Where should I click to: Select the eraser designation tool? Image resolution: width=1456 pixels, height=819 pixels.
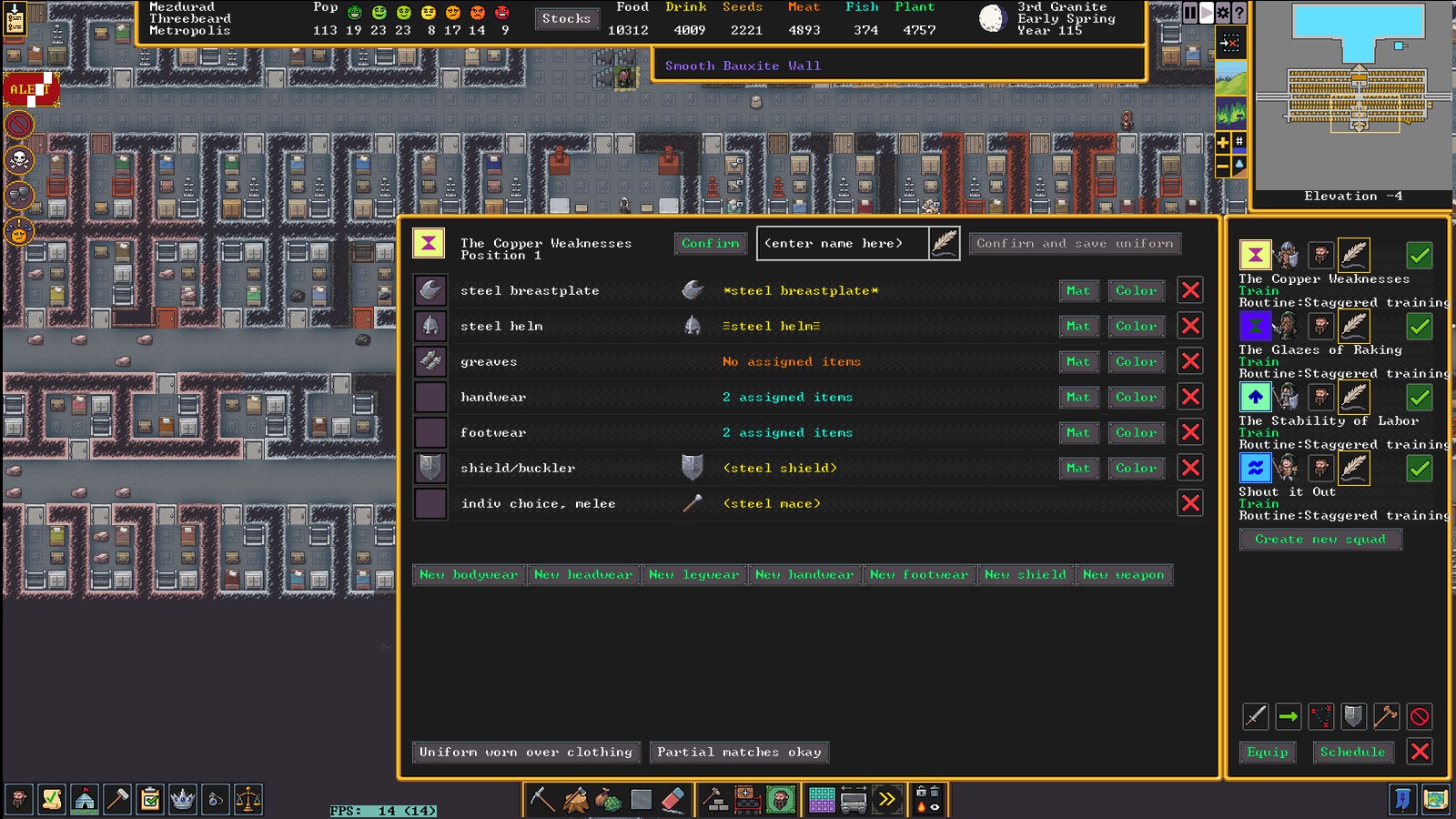point(672,800)
